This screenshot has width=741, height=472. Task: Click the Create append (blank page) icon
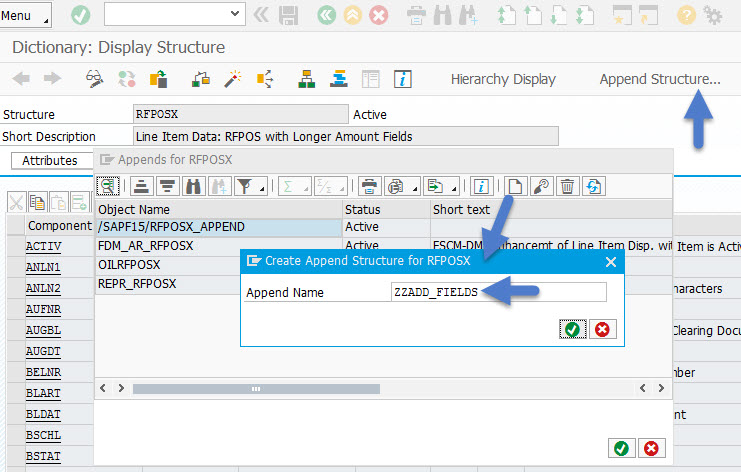pos(514,186)
